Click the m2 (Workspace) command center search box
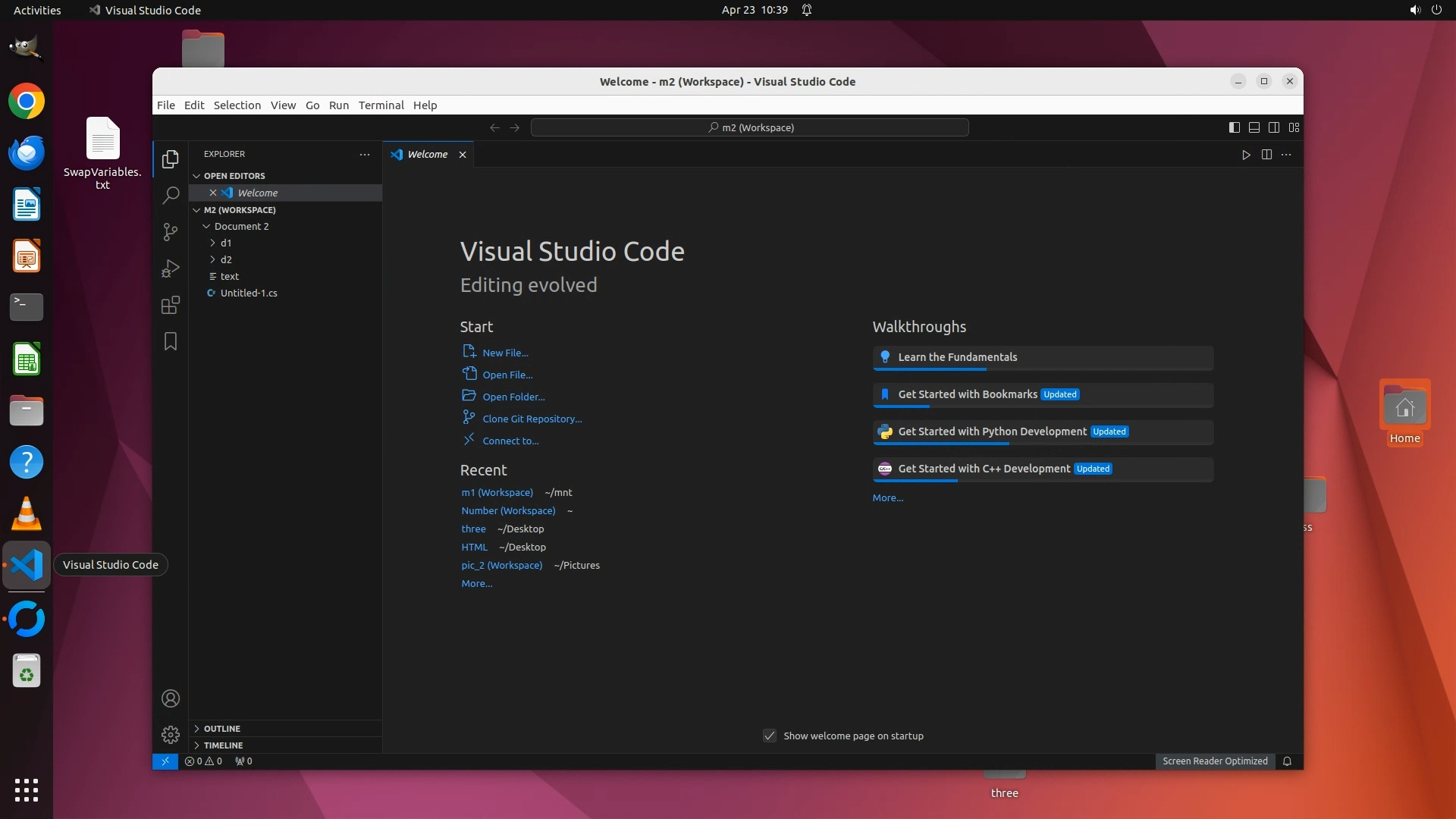Viewport: 1456px width, 819px height. pyautogui.click(x=750, y=127)
